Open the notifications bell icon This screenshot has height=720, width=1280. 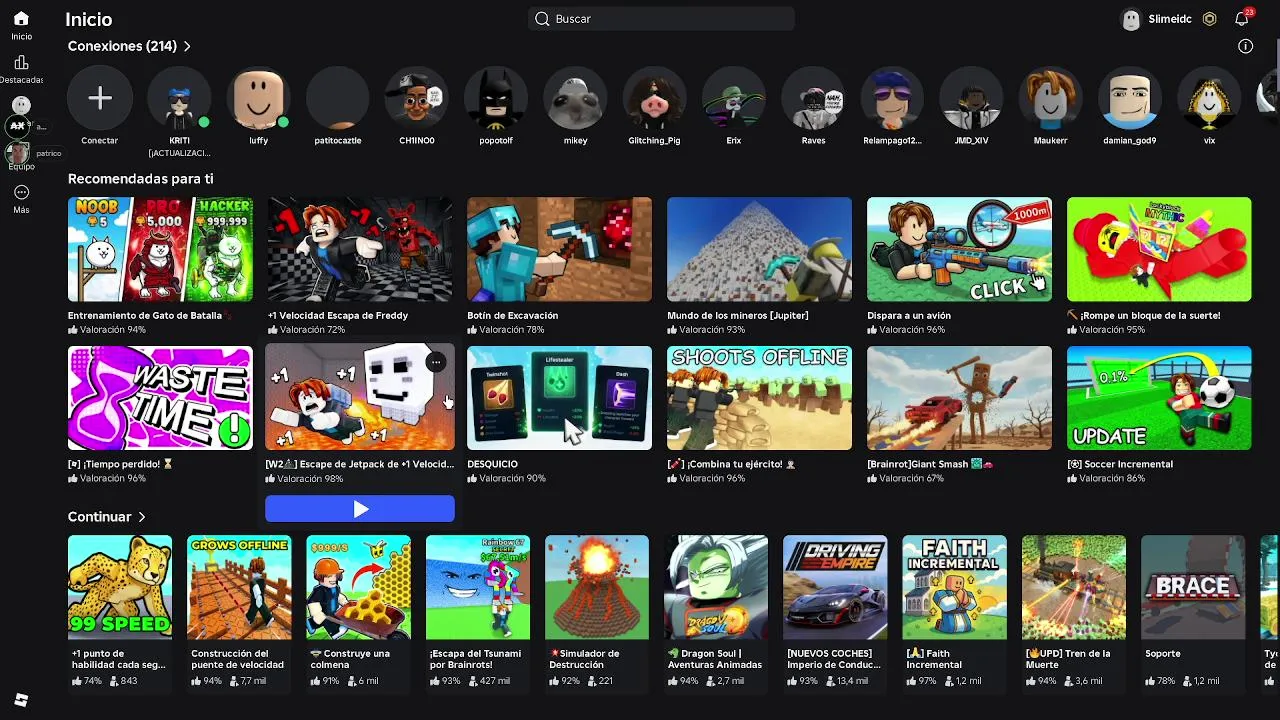click(x=1242, y=19)
